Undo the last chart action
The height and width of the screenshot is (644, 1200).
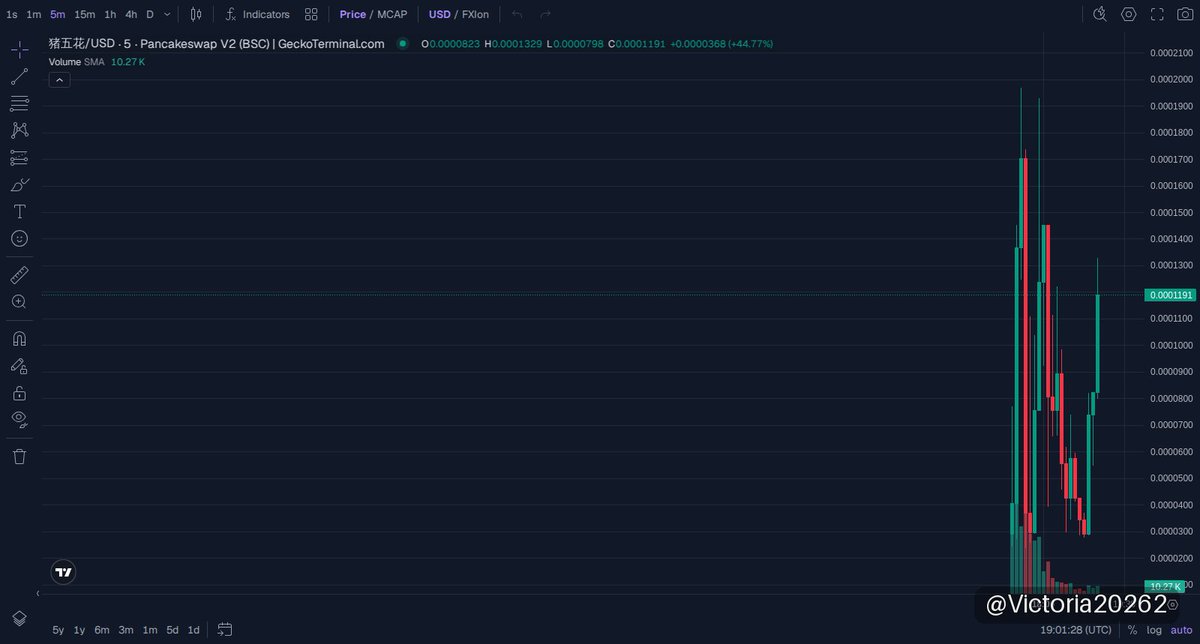point(517,14)
